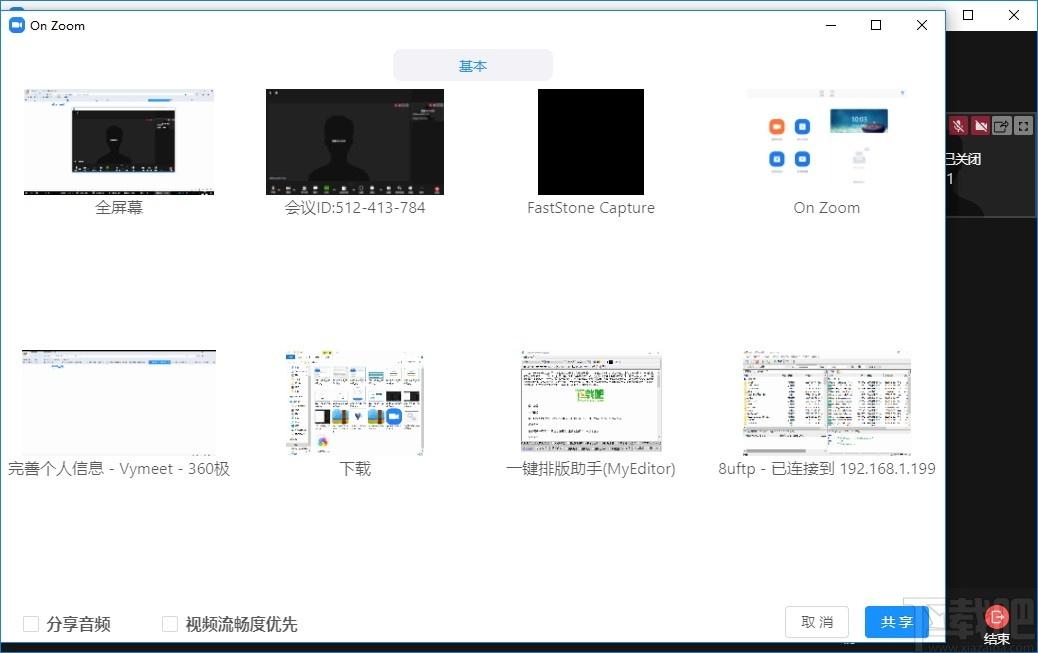Image resolution: width=1038 pixels, height=653 pixels.
Task: Select the 全屏幕 full screen thumbnail
Action: (x=118, y=142)
